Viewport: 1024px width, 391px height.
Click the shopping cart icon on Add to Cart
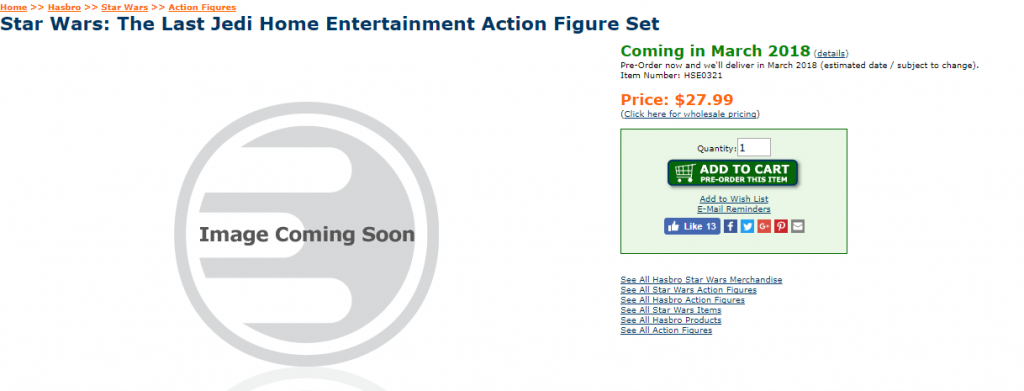coord(684,172)
